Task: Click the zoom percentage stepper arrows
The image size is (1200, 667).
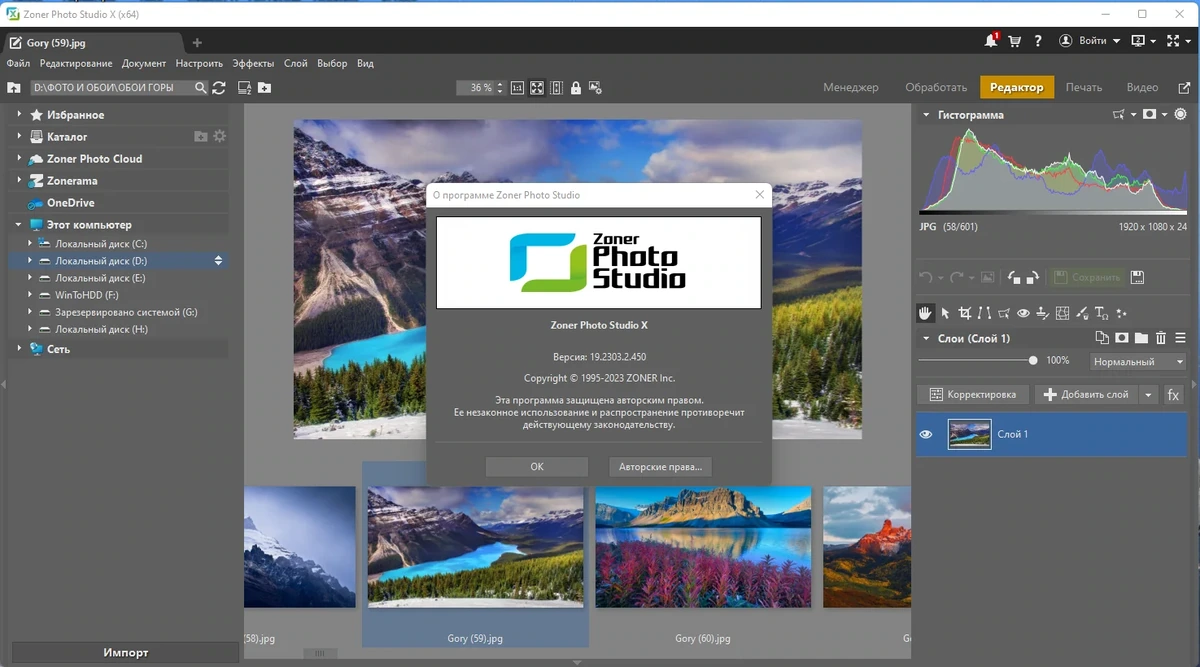Action: click(x=501, y=88)
